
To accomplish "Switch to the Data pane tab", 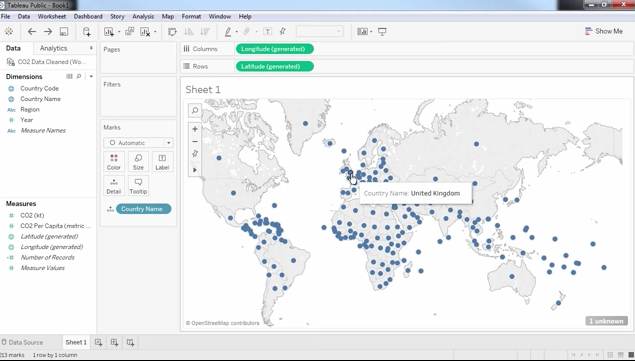I will click(13, 48).
